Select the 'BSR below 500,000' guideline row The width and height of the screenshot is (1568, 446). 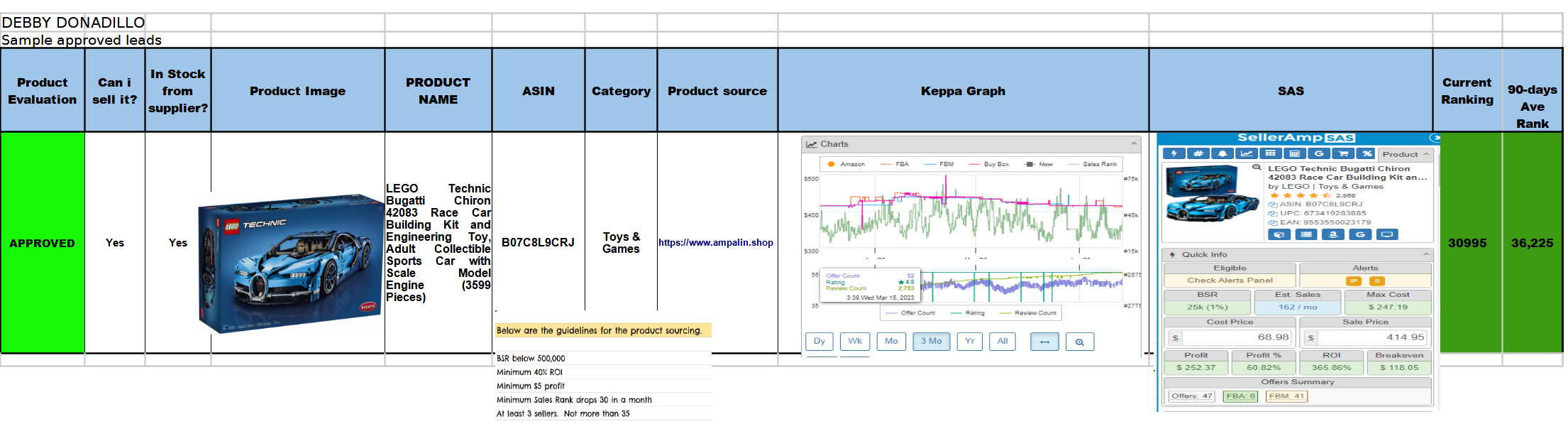tap(603, 359)
